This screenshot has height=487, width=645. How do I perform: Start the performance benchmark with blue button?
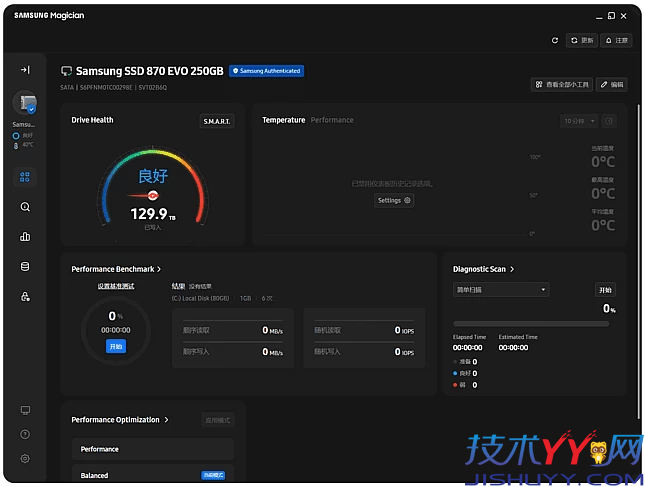[116, 346]
